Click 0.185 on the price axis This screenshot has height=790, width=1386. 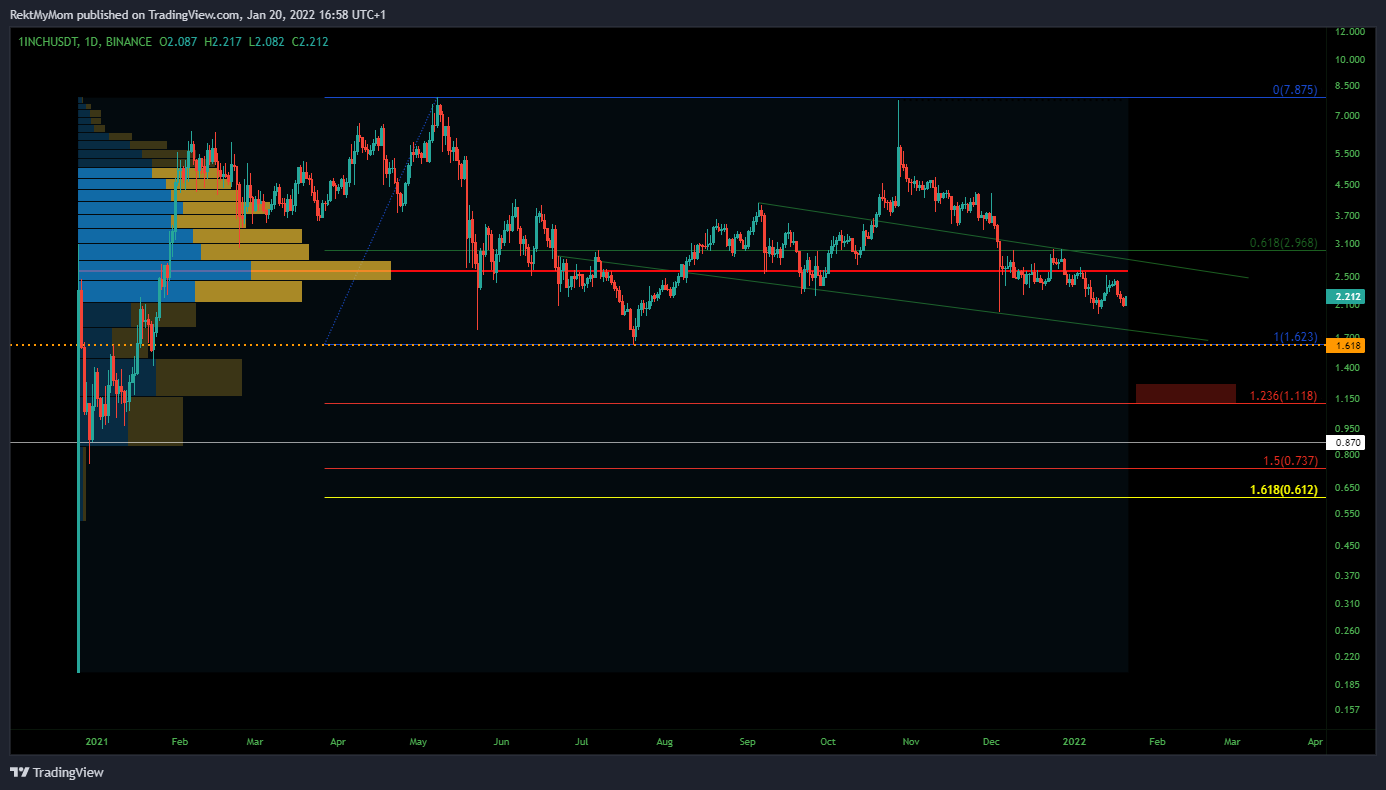[x=1349, y=685]
